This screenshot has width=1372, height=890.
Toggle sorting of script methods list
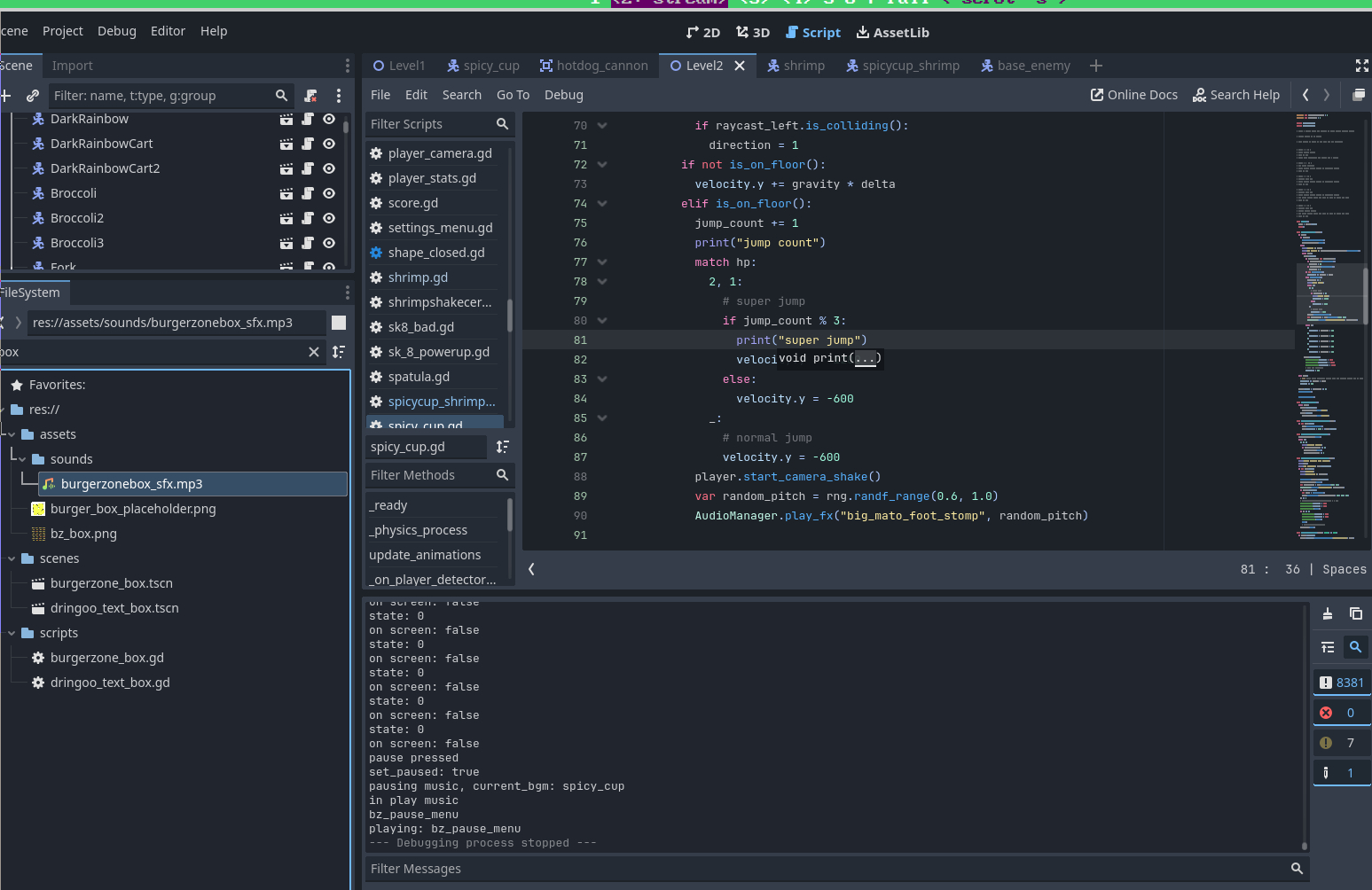[502, 447]
